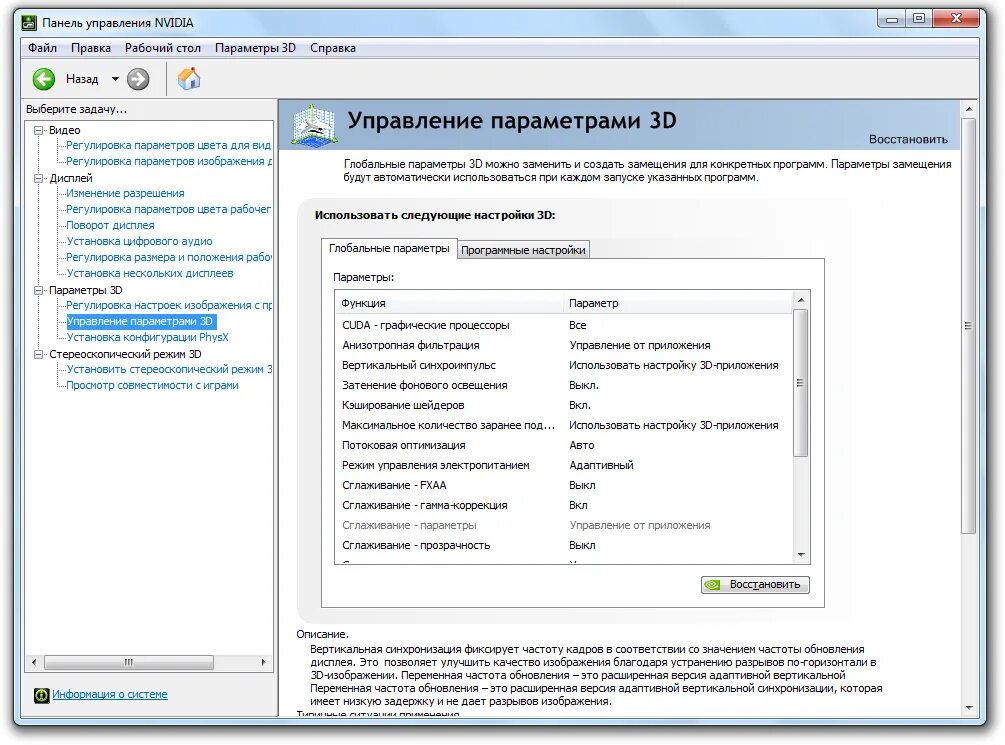This screenshot has width=1005, height=745.
Task: Click the task tree scroll right arrow
Action: (x=263, y=662)
